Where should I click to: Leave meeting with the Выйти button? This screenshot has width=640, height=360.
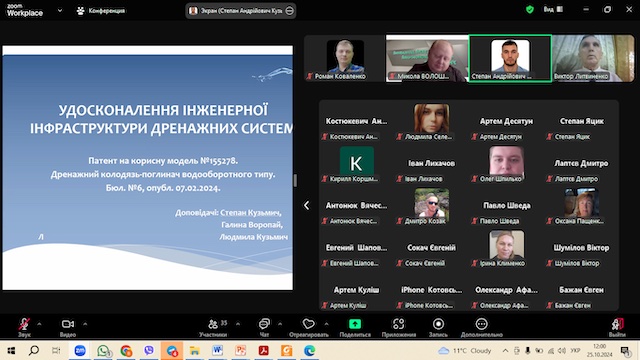617,327
